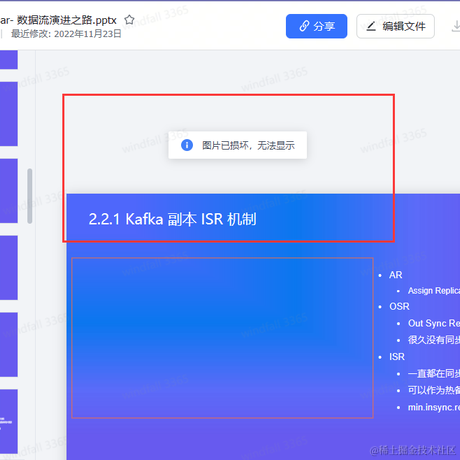The width and height of the screenshot is (460, 460).
Task: Click the blue 分享 share button
Action: click(316, 26)
